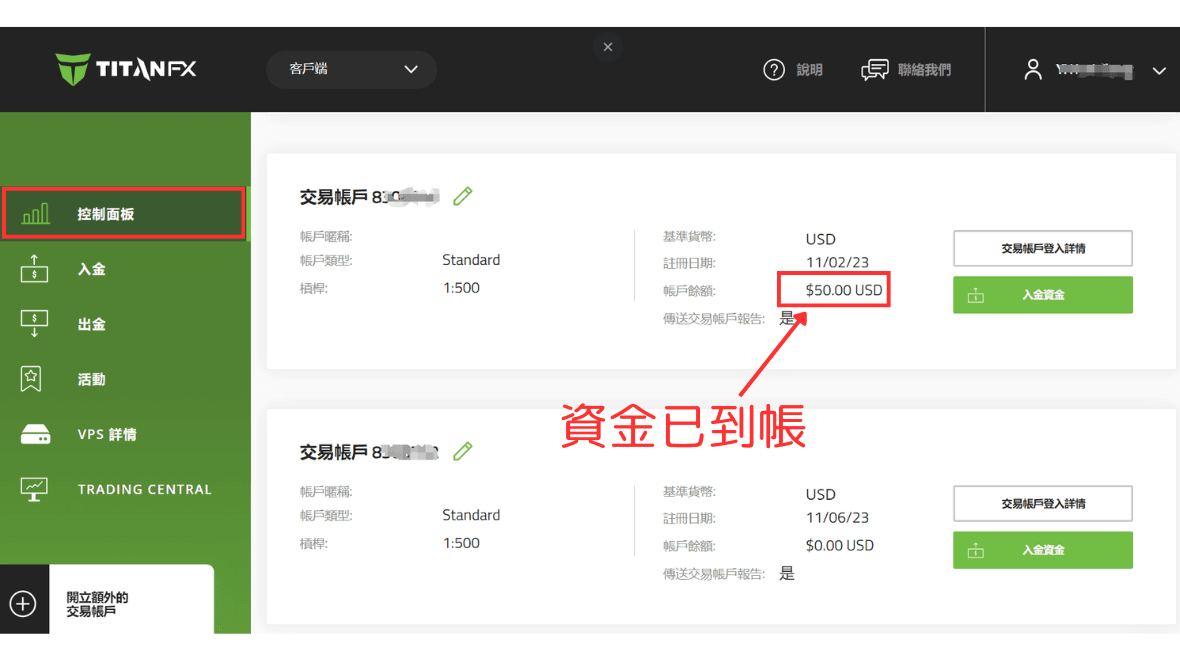Open the 客戶端 portal switcher dropdown
1180x660 pixels.
pyautogui.click(x=350, y=69)
